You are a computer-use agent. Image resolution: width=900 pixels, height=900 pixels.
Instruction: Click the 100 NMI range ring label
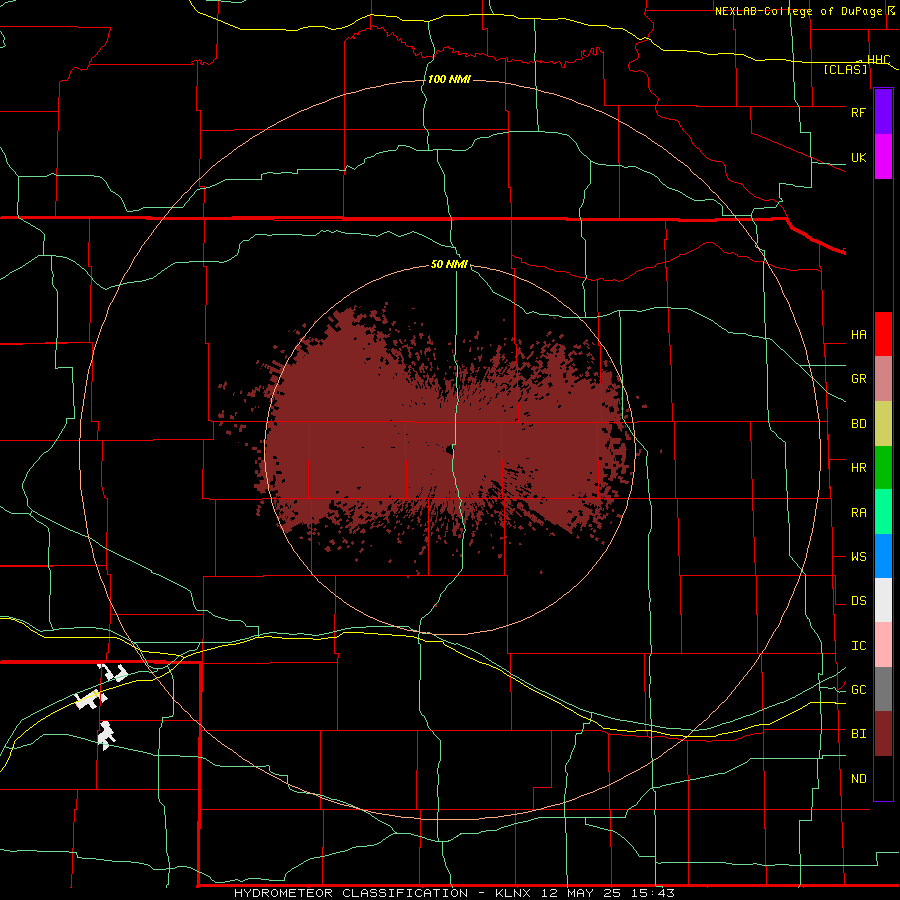[x=449, y=79]
